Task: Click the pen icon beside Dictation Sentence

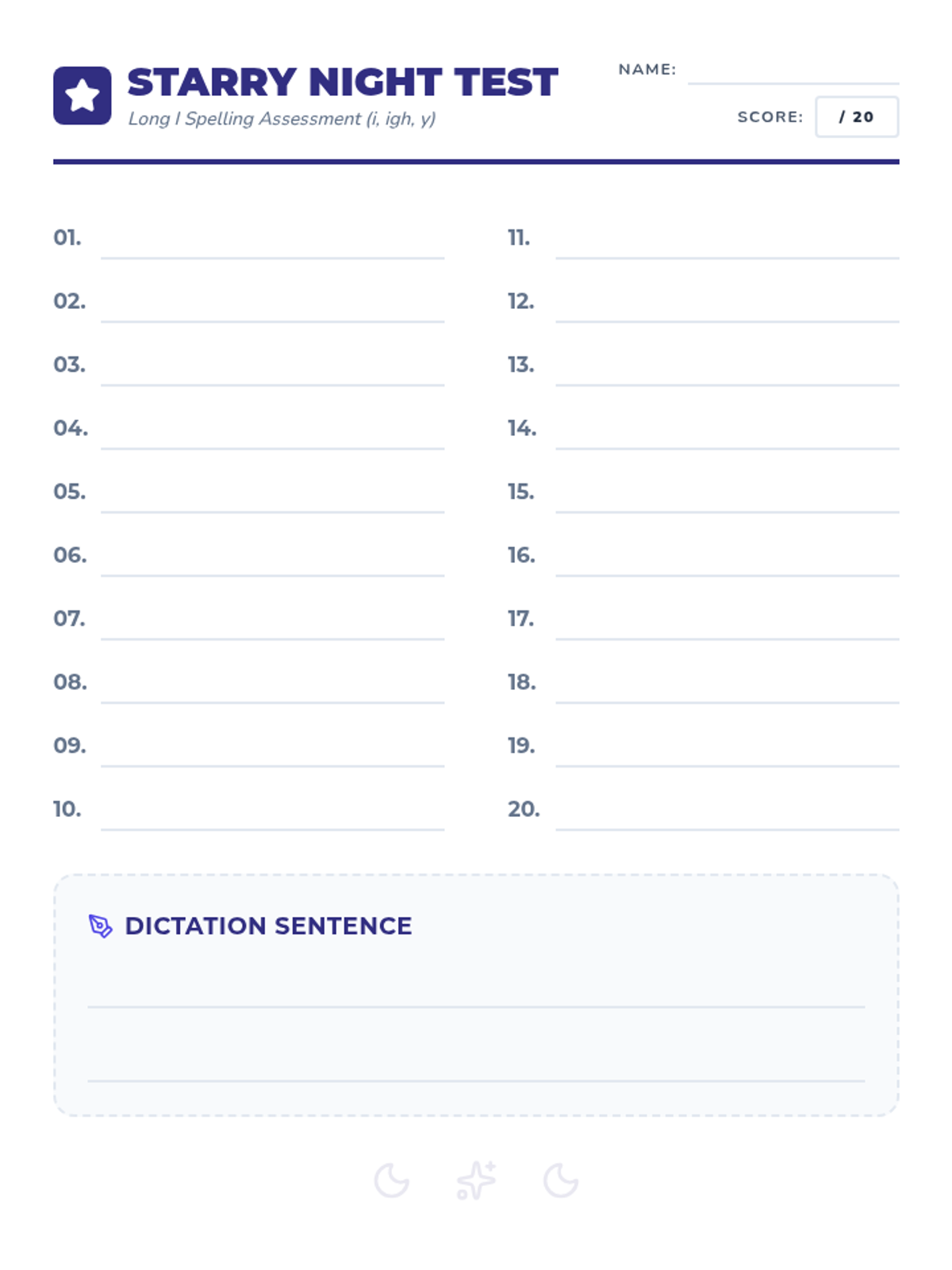Action: click(100, 926)
